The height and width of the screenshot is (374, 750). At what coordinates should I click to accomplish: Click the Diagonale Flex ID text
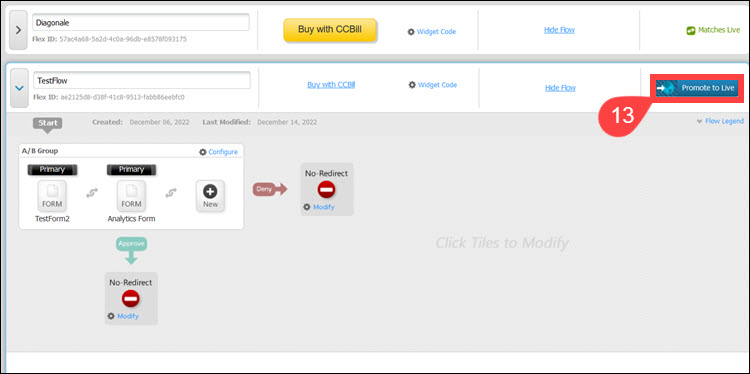coord(110,39)
